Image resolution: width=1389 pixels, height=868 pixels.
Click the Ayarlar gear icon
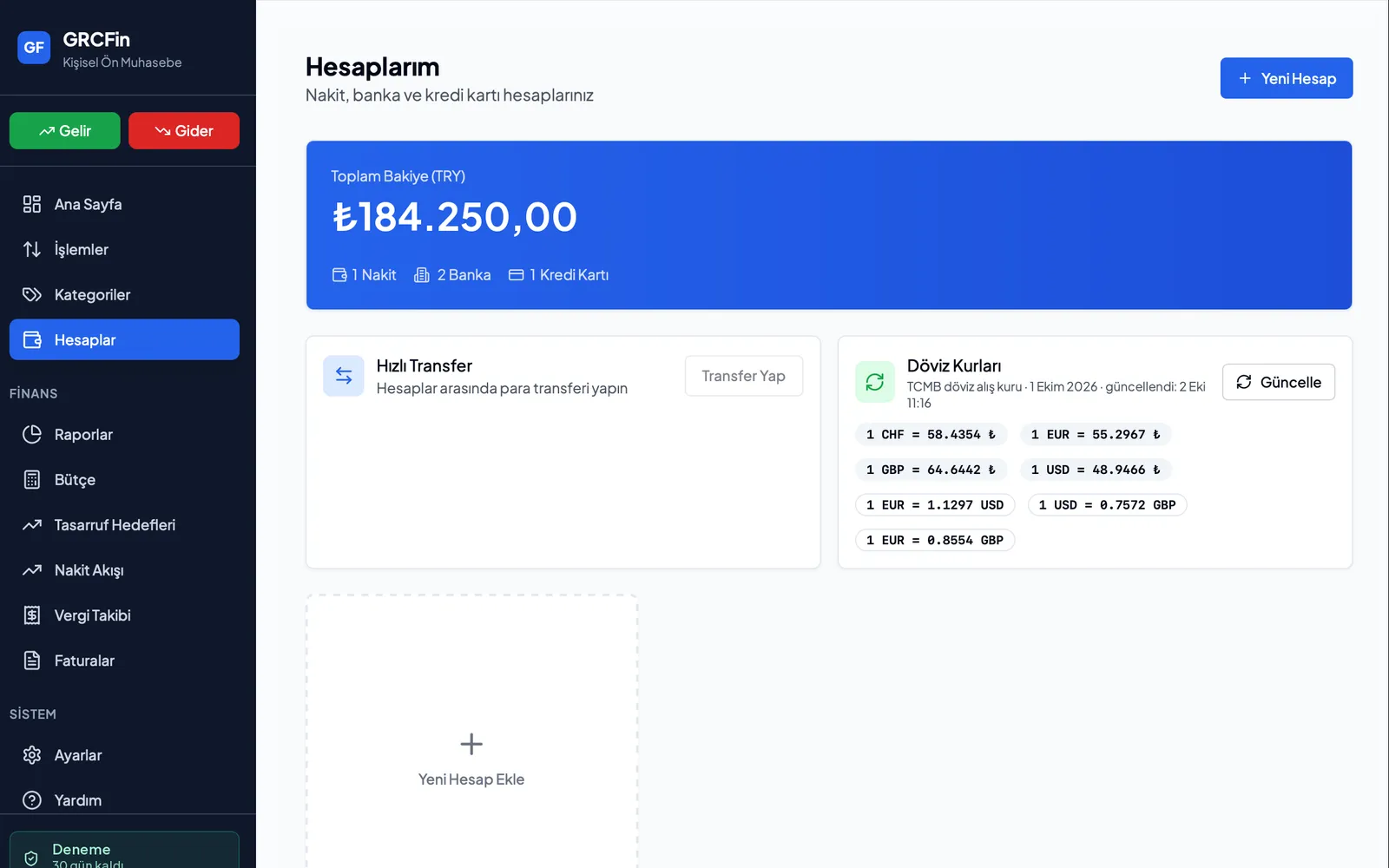coord(32,755)
